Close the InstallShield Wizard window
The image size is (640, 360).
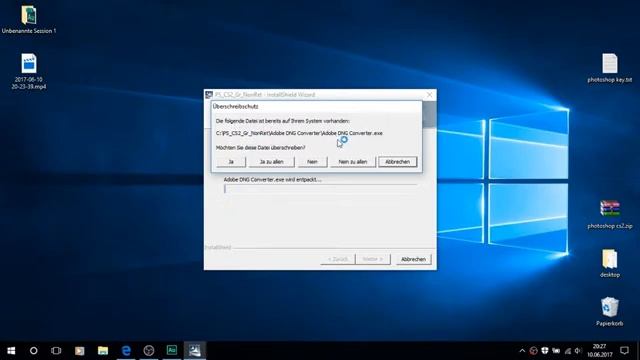click(429, 95)
